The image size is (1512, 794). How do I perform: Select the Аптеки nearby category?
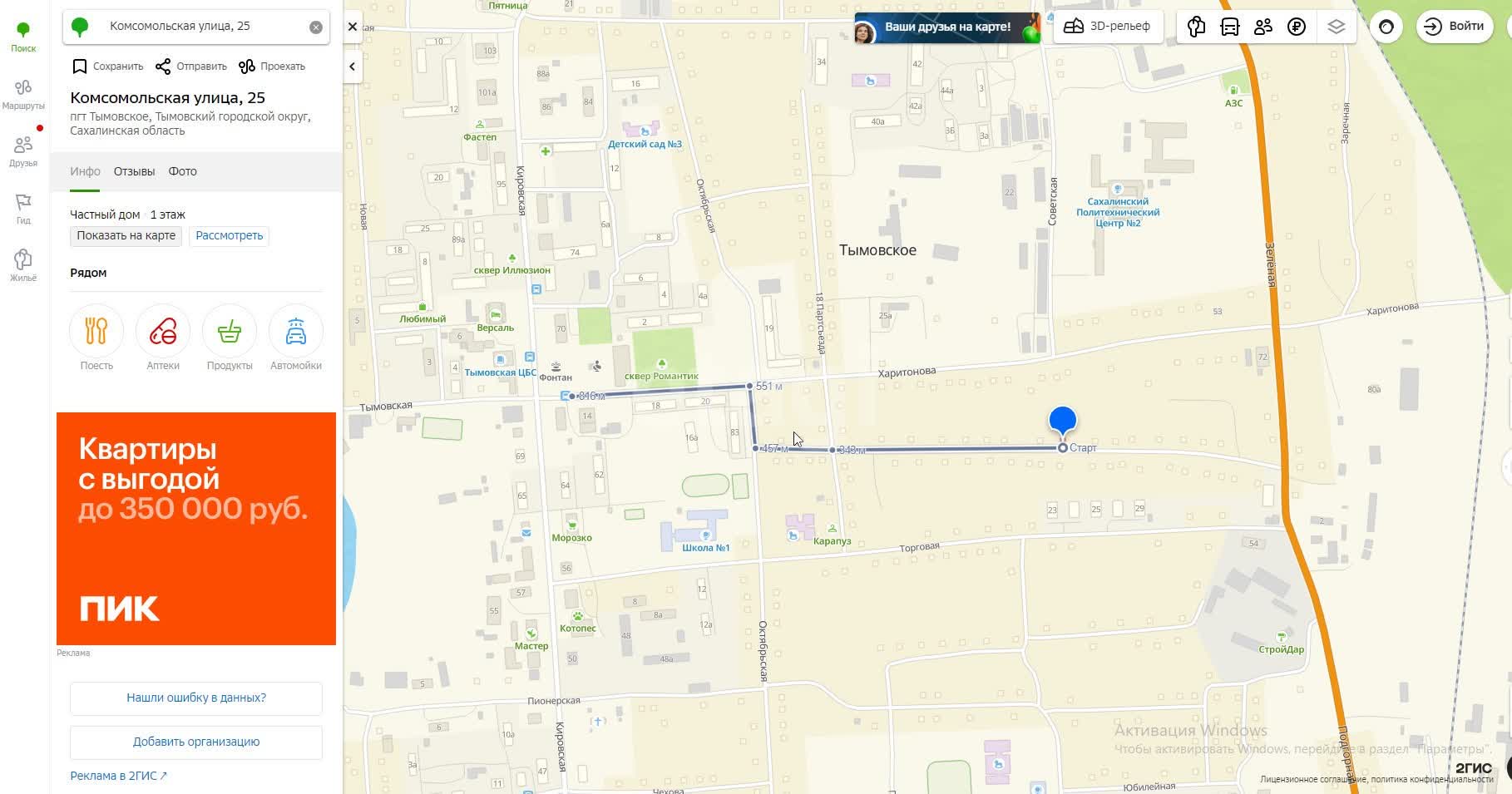(163, 338)
